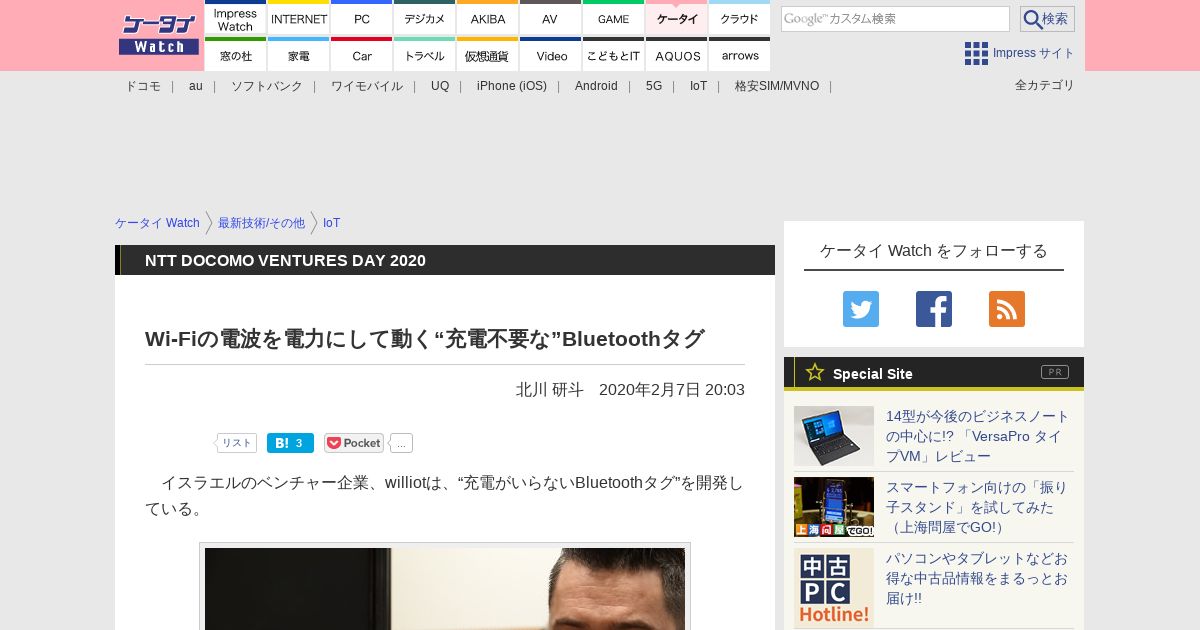Click the IoT breadcrumb link
The height and width of the screenshot is (630, 1200).
pyautogui.click(x=332, y=223)
